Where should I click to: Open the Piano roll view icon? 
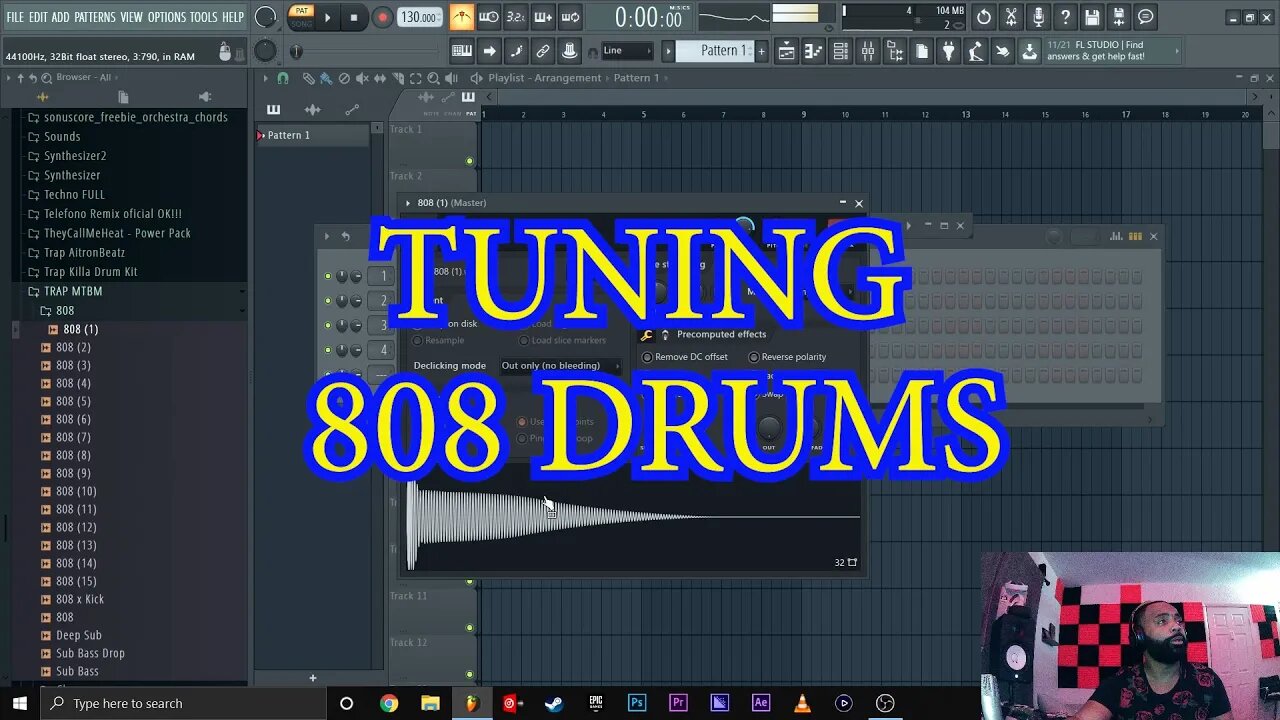click(x=813, y=51)
